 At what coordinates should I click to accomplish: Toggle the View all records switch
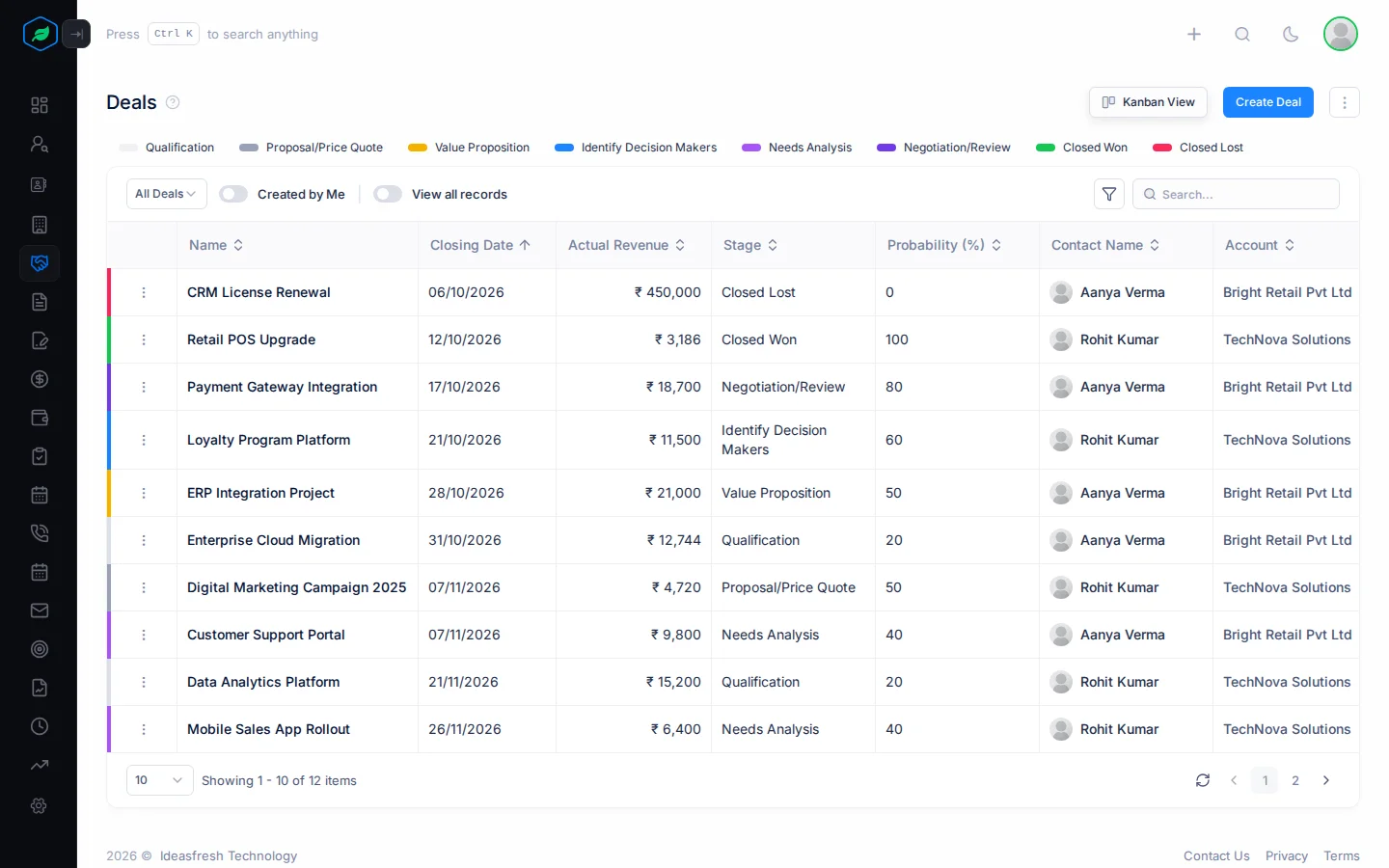(388, 194)
